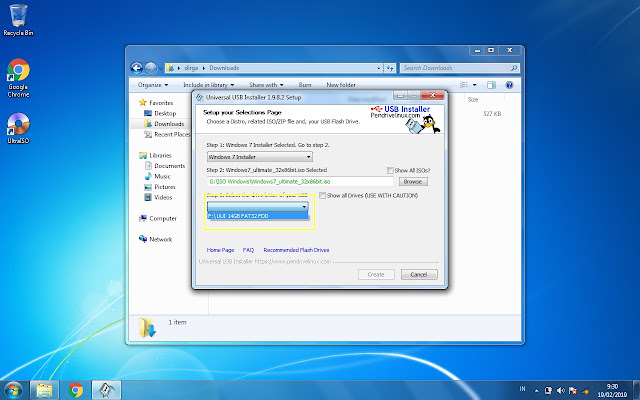The height and width of the screenshot is (400, 640).
Task: Click the Explorer Forward arrow button
Action: point(151,68)
